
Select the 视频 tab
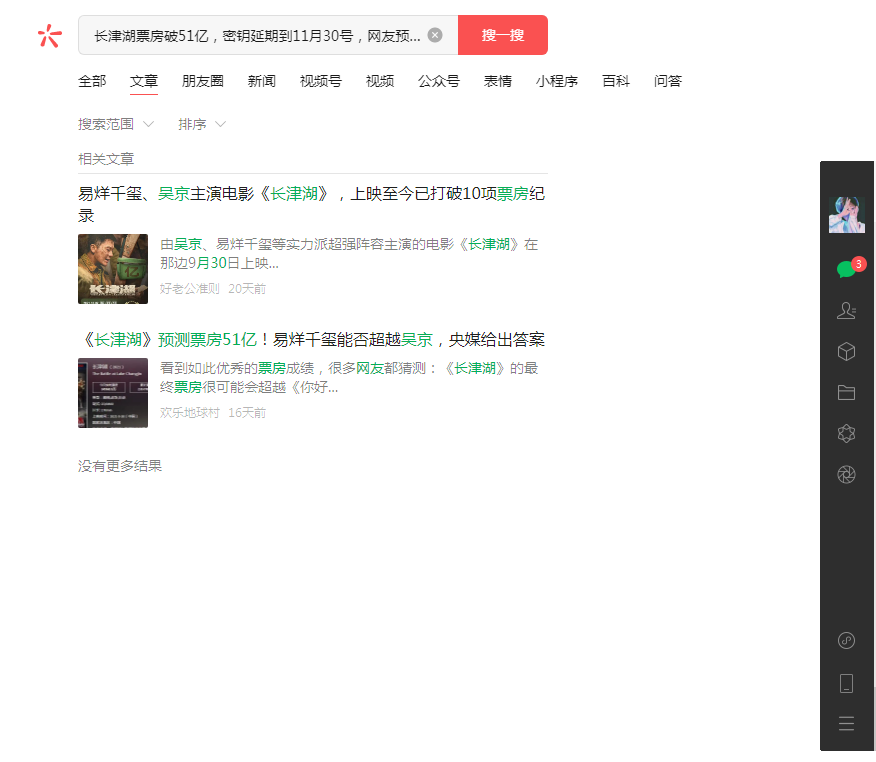(x=380, y=81)
